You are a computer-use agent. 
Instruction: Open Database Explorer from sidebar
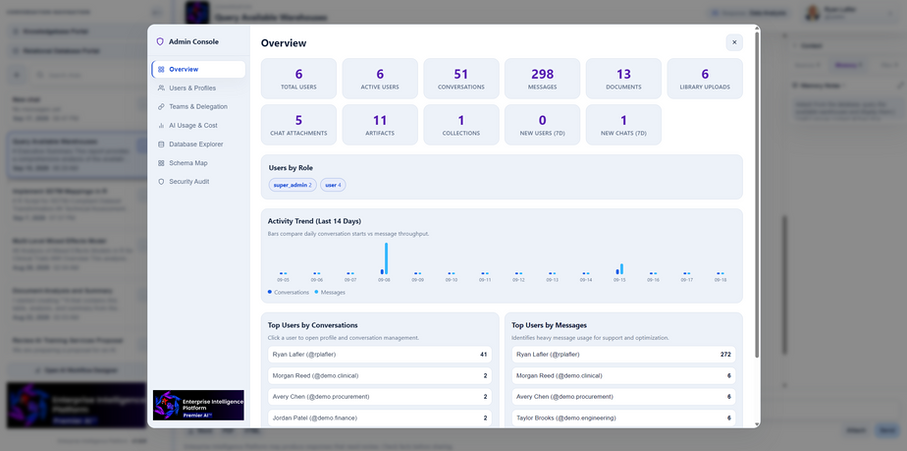tap(198, 144)
